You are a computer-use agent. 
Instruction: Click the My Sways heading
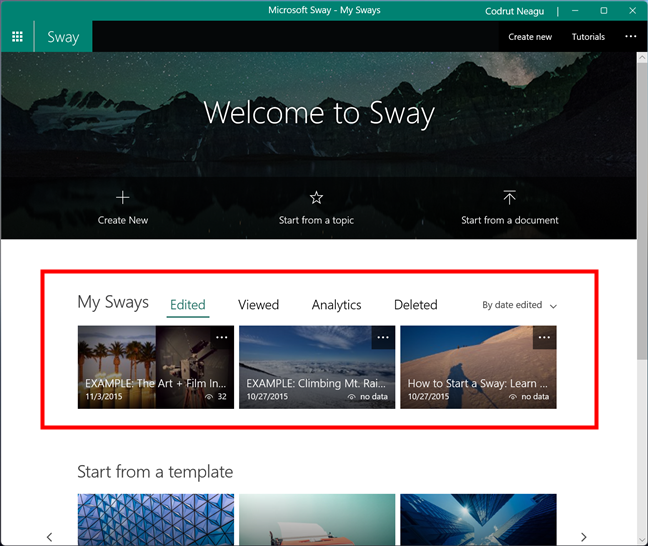(113, 302)
